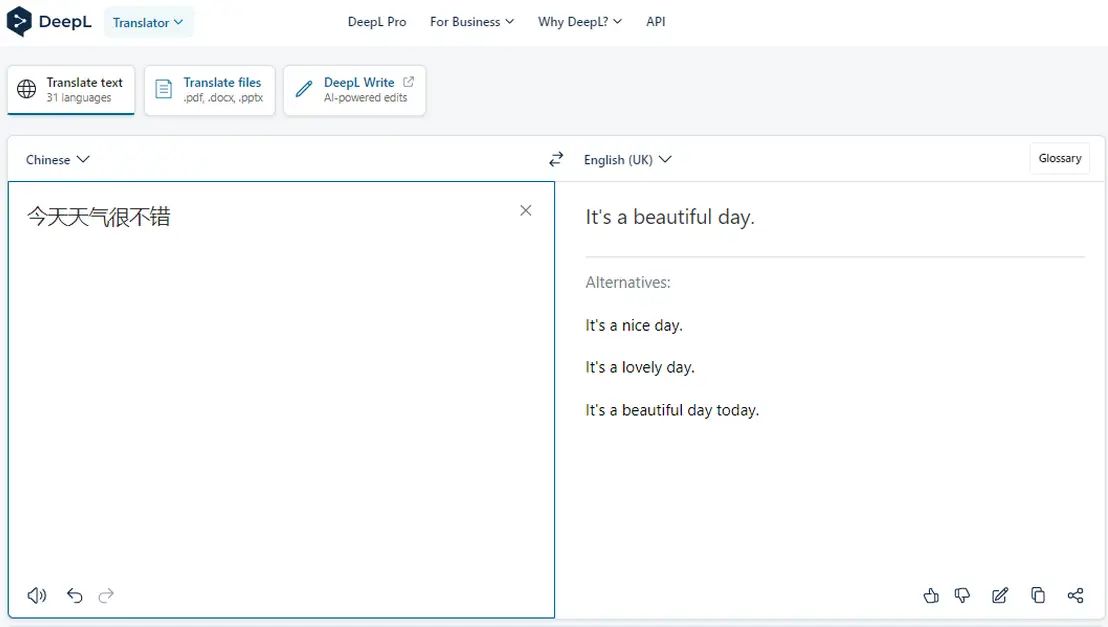The width and height of the screenshot is (1108, 627).
Task: Expand the Why DeepL? menu
Action: click(x=580, y=22)
